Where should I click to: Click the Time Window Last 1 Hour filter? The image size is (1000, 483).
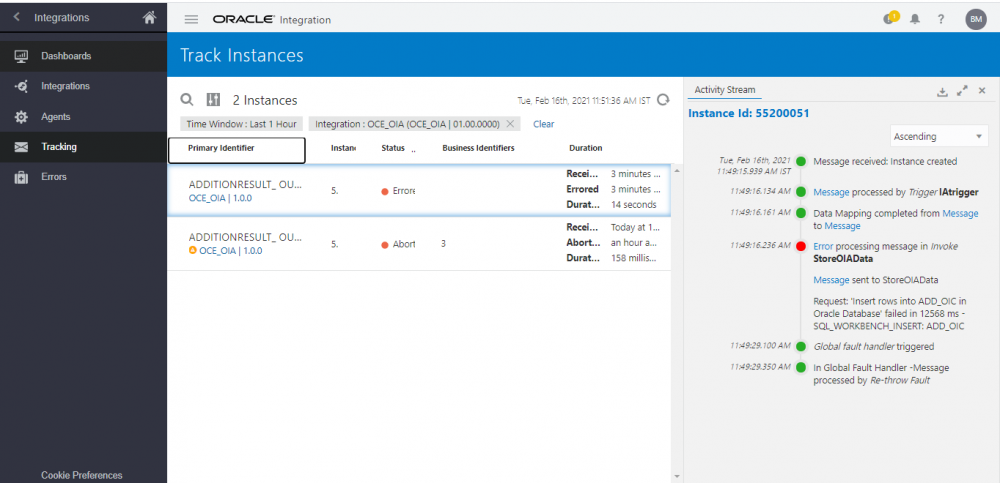pyautogui.click(x=242, y=124)
